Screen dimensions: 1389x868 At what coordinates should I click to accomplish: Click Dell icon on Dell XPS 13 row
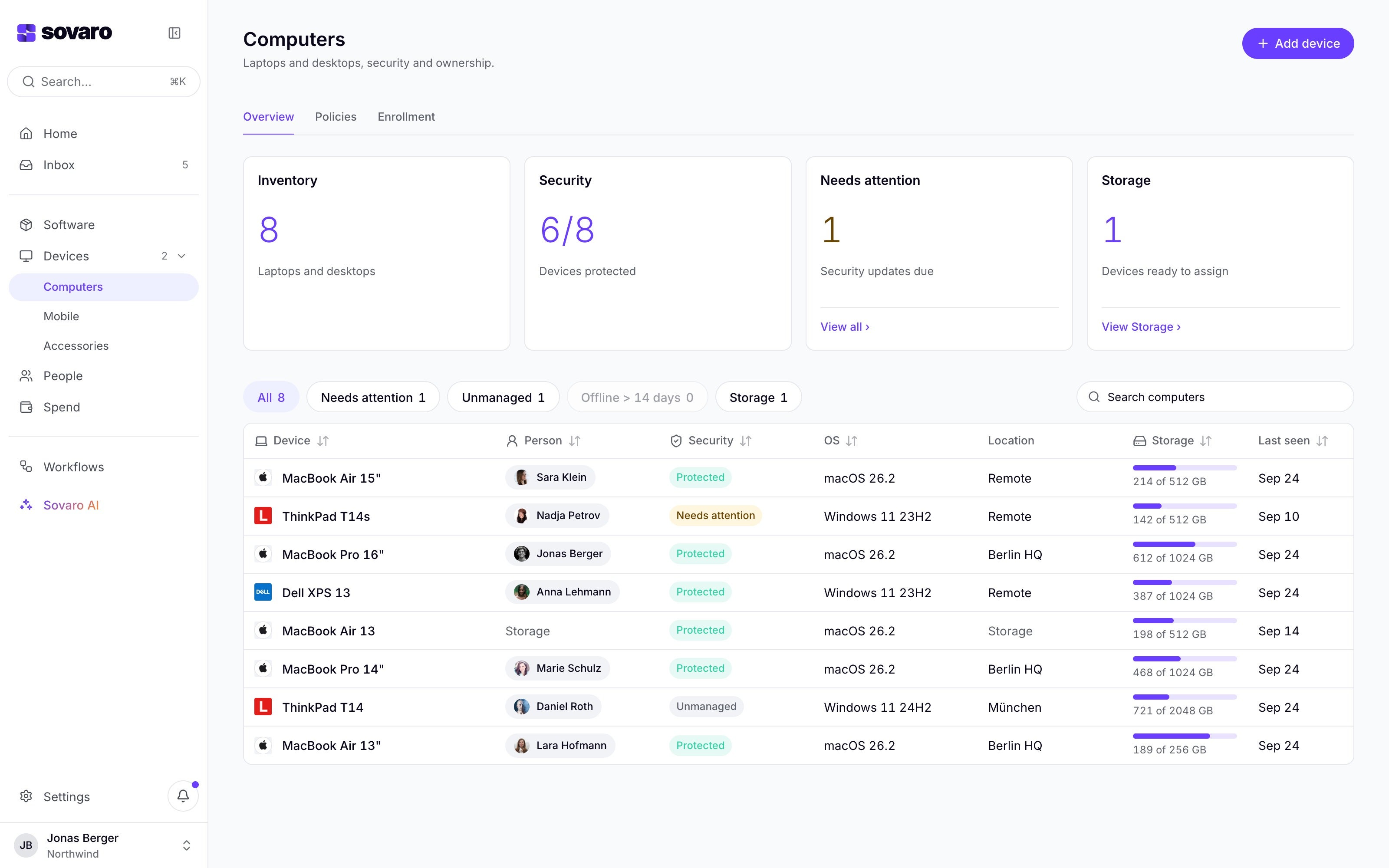coord(263,592)
